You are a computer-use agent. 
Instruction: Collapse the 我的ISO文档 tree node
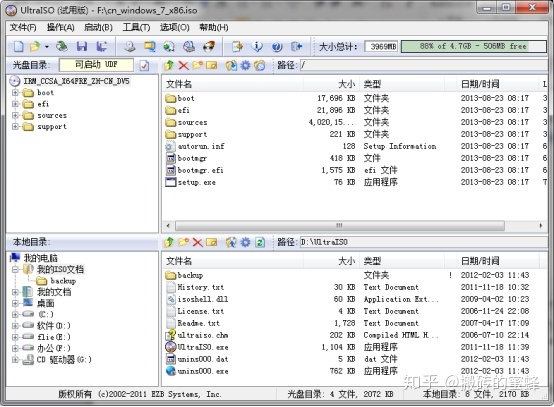[x=15, y=270]
